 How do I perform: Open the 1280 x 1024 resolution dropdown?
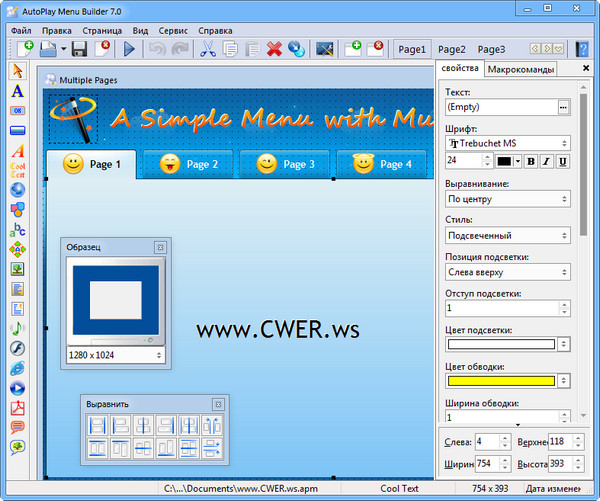pos(116,355)
